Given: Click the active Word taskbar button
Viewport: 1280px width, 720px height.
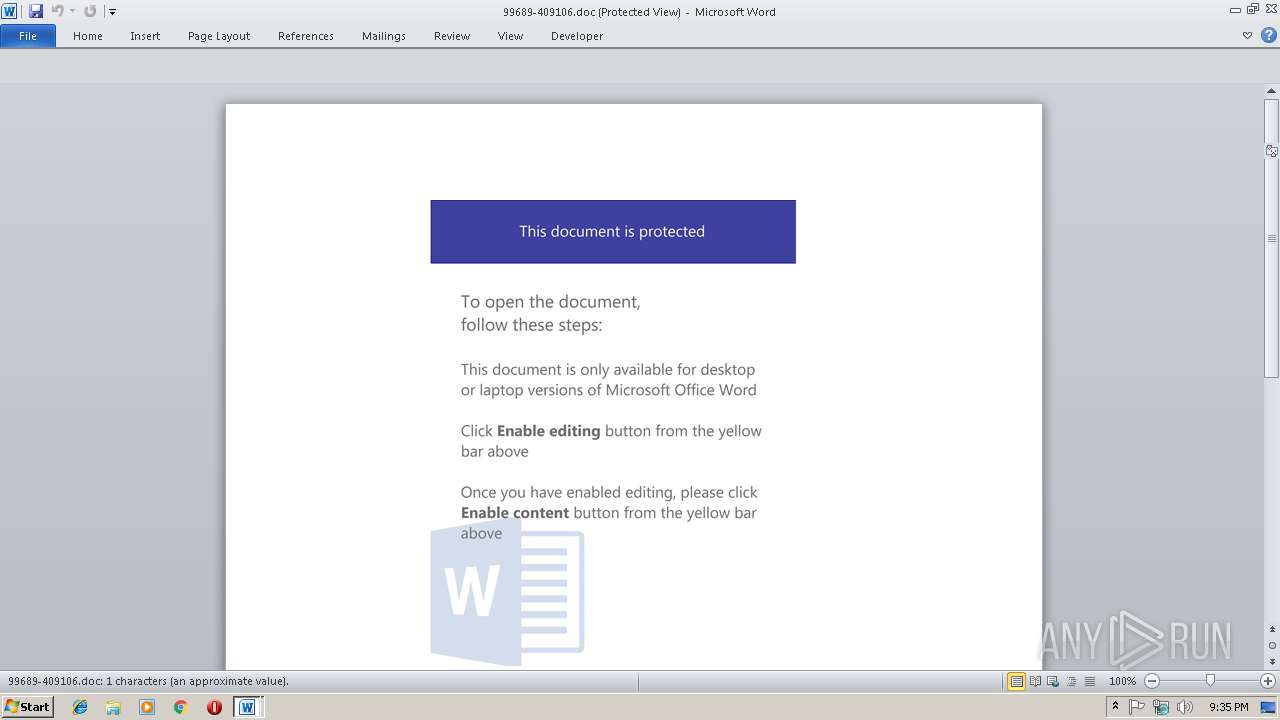Looking at the screenshot, I should click(x=247, y=707).
